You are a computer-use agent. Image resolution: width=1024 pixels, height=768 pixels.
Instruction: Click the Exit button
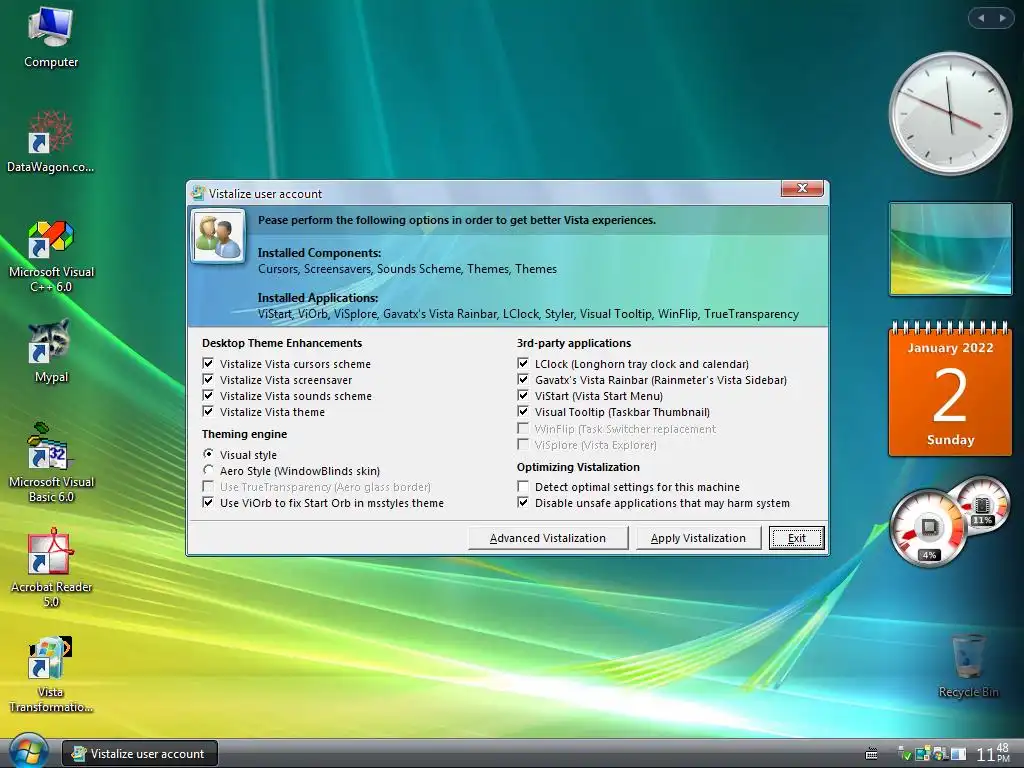797,538
